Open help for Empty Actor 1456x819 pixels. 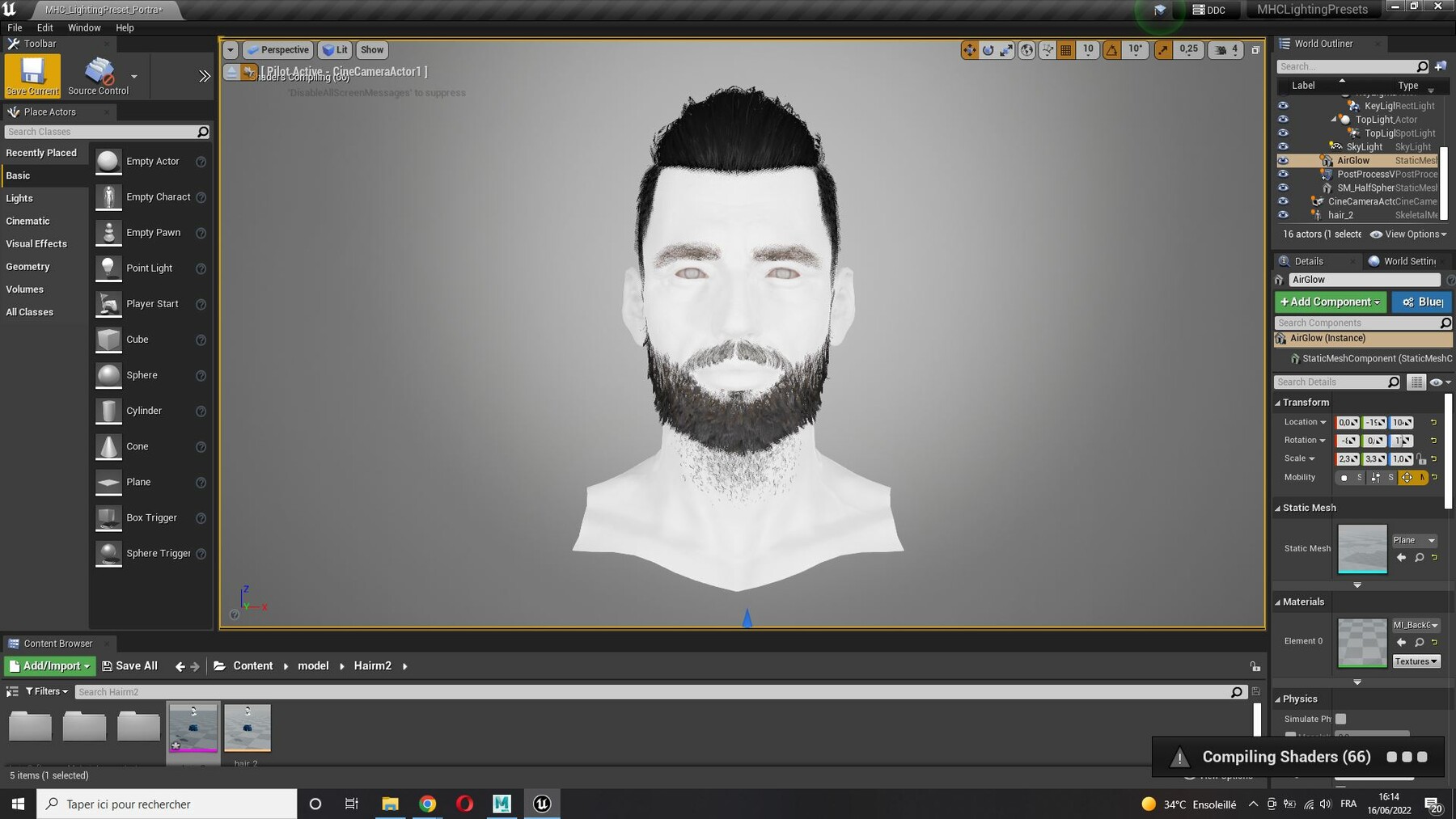(x=201, y=162)
